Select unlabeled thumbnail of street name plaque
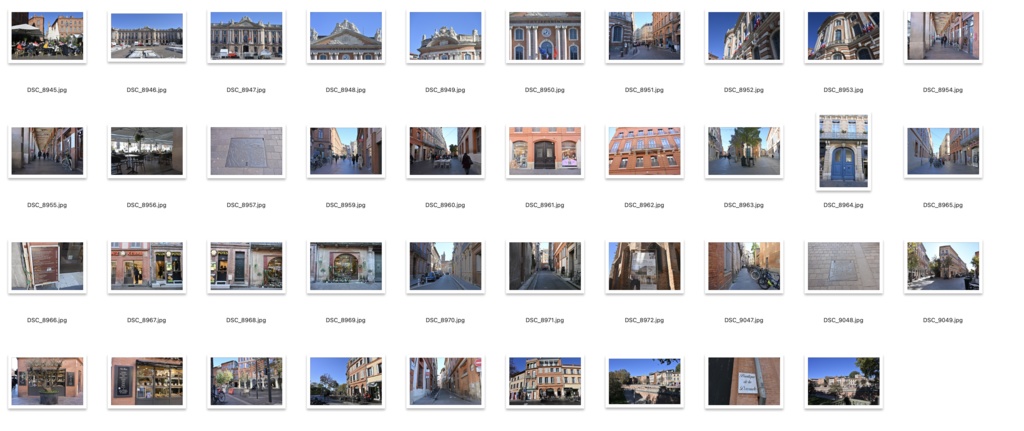1024x431 pixels. tap(744, 381)
